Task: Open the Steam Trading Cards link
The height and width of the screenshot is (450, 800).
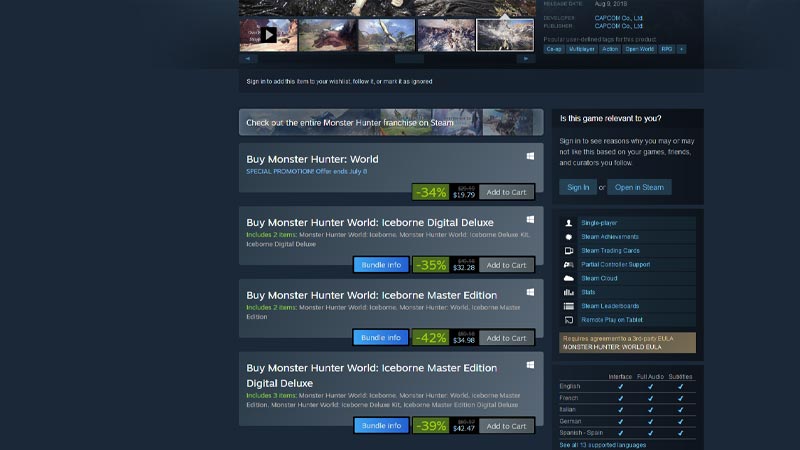Action: [x=610, y=251]
